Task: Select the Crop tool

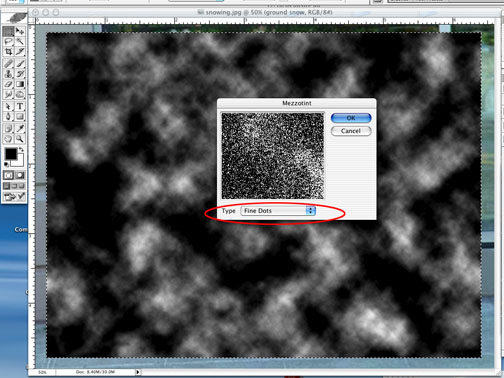Action: pos(8,52)
